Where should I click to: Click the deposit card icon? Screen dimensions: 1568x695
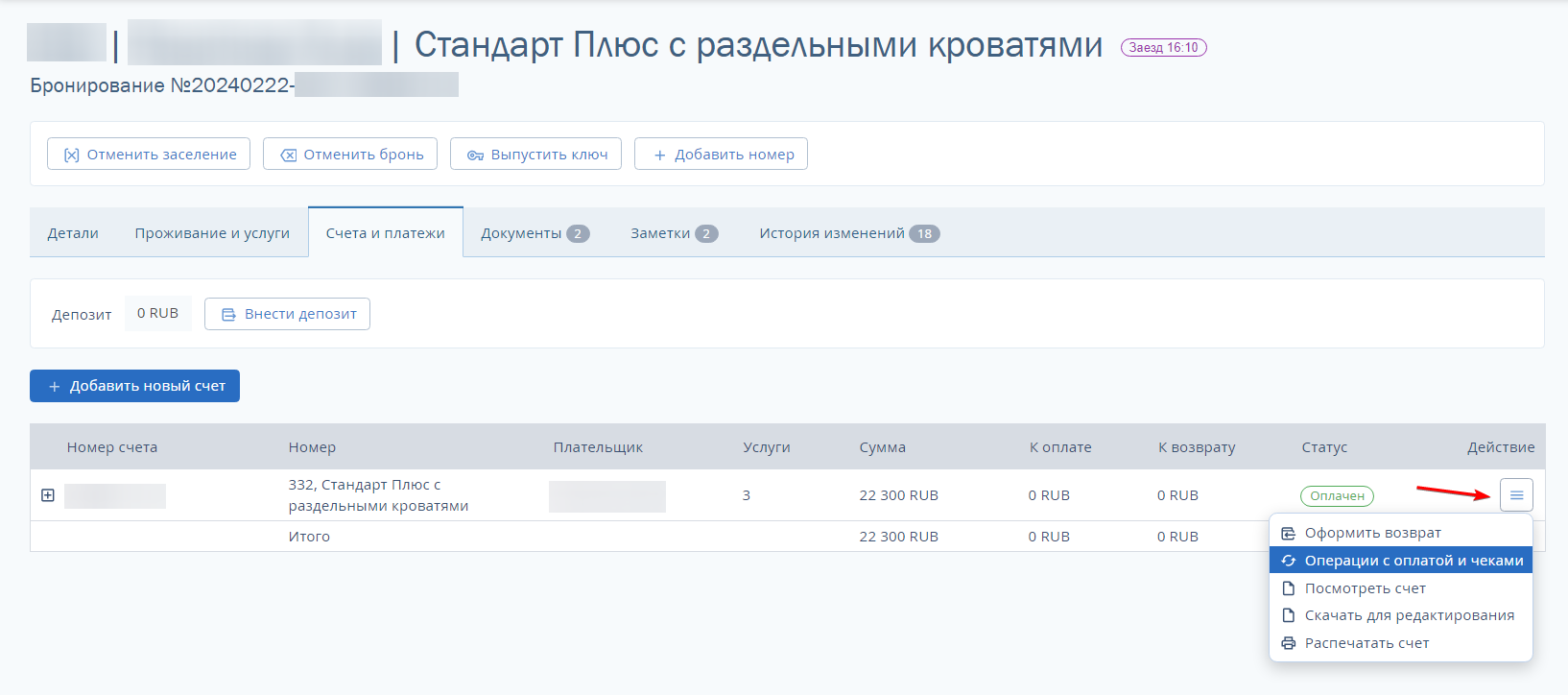[228, 314]
